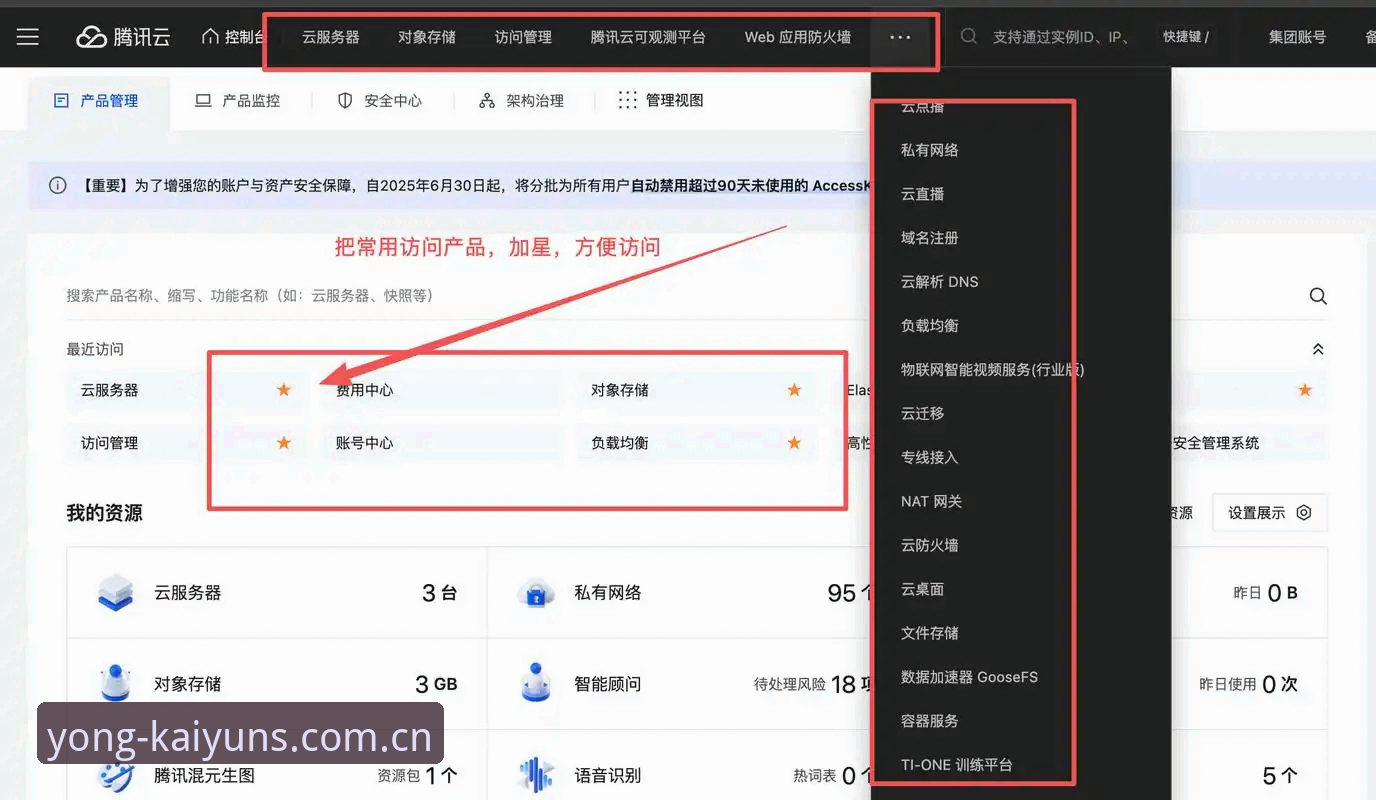1376x800 pixels.
Task: Click the 云服务器 resource icon
Action: tap(116, 593)
